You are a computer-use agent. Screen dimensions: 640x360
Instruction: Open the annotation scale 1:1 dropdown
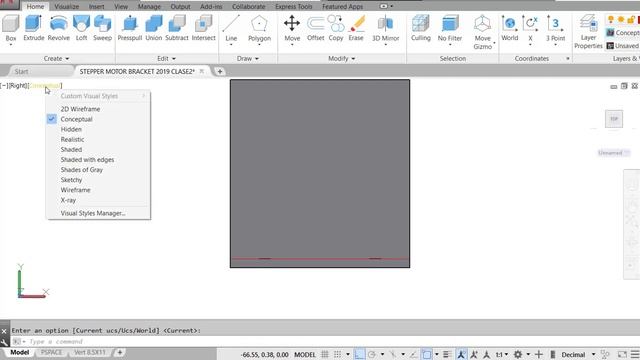[502, 354]
